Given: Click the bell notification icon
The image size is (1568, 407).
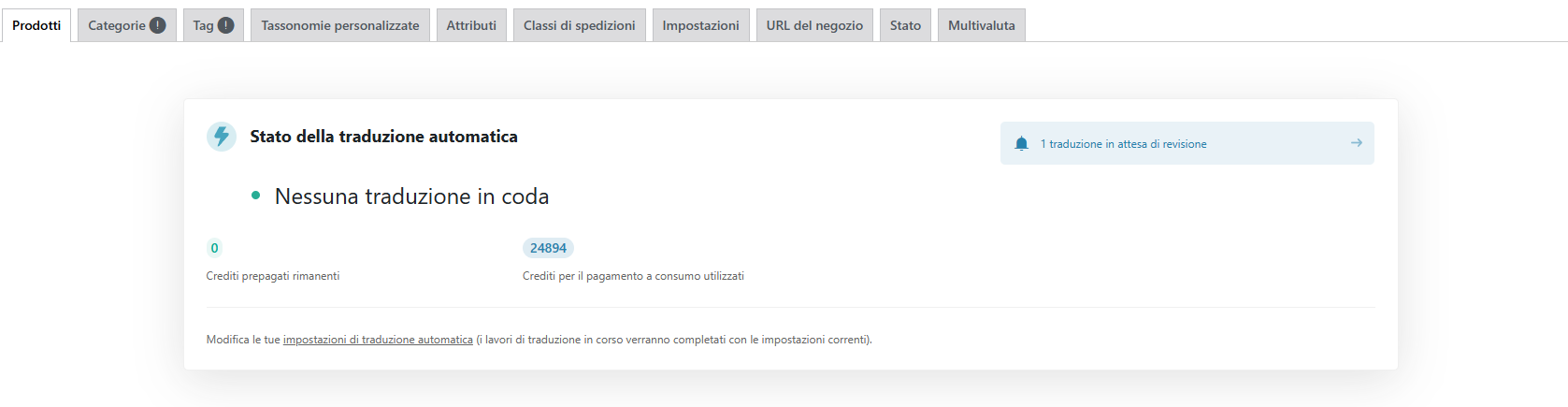Looking at the screenshot, I should [1021, 144].
